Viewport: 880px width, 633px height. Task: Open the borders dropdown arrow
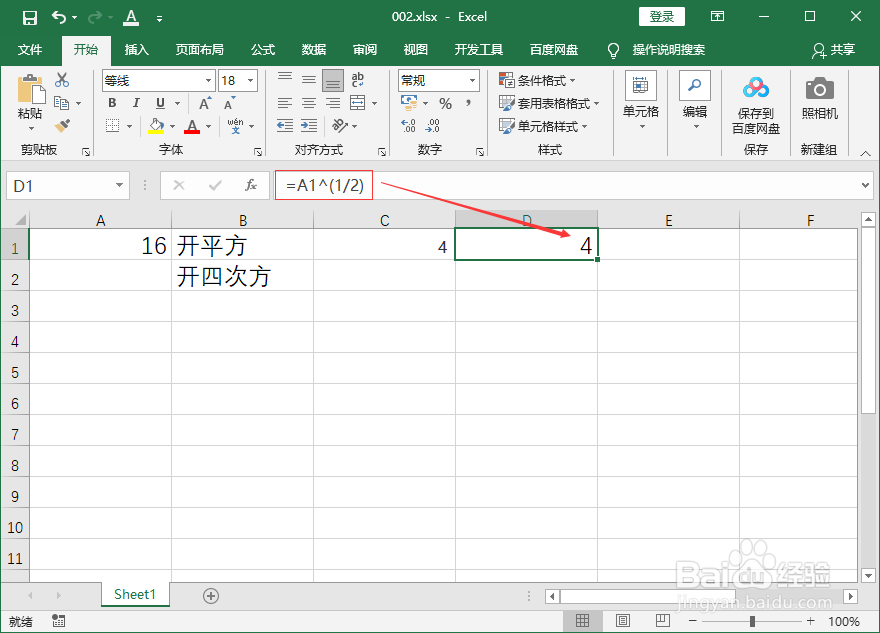click(x=130, y=126)
